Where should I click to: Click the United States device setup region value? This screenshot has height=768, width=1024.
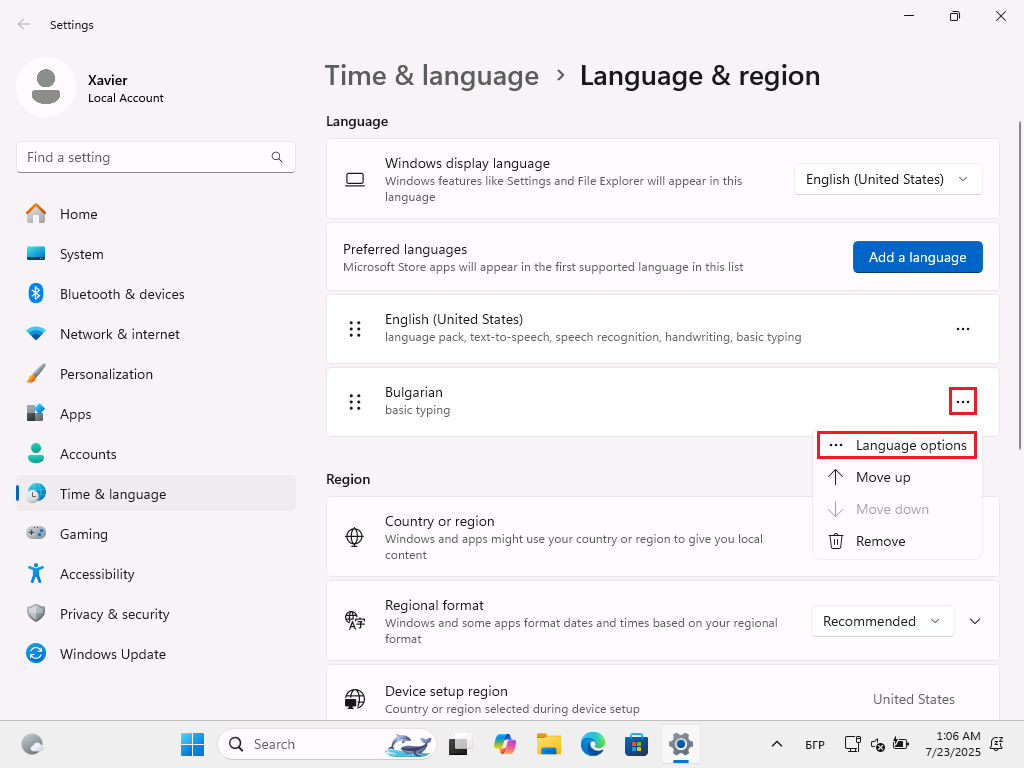914,699
